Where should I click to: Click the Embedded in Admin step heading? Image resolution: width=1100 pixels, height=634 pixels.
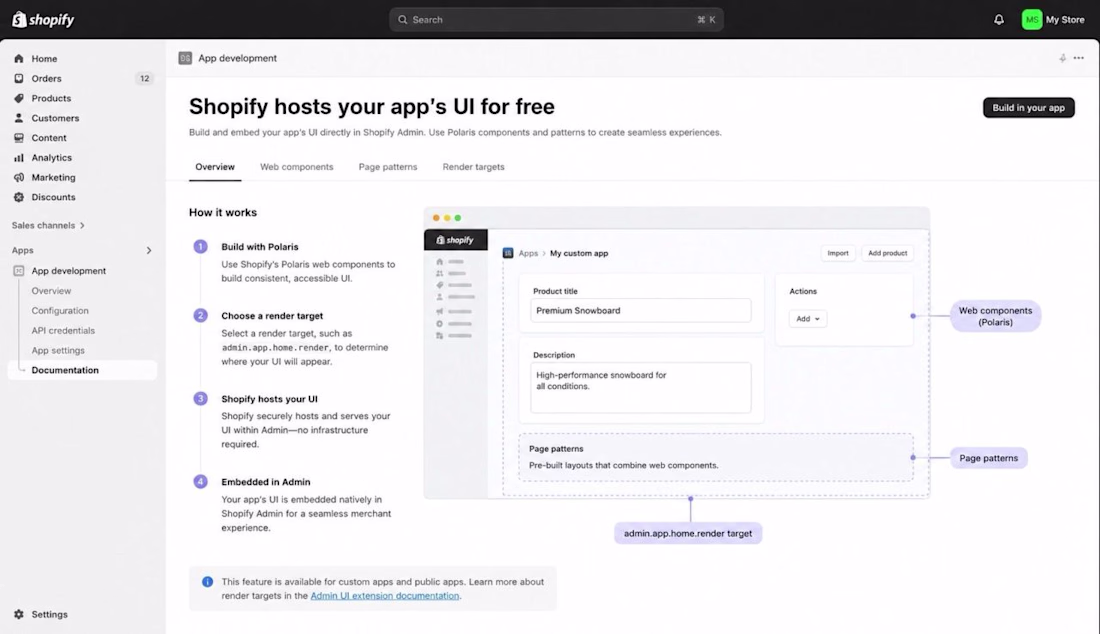coord(266,482)
